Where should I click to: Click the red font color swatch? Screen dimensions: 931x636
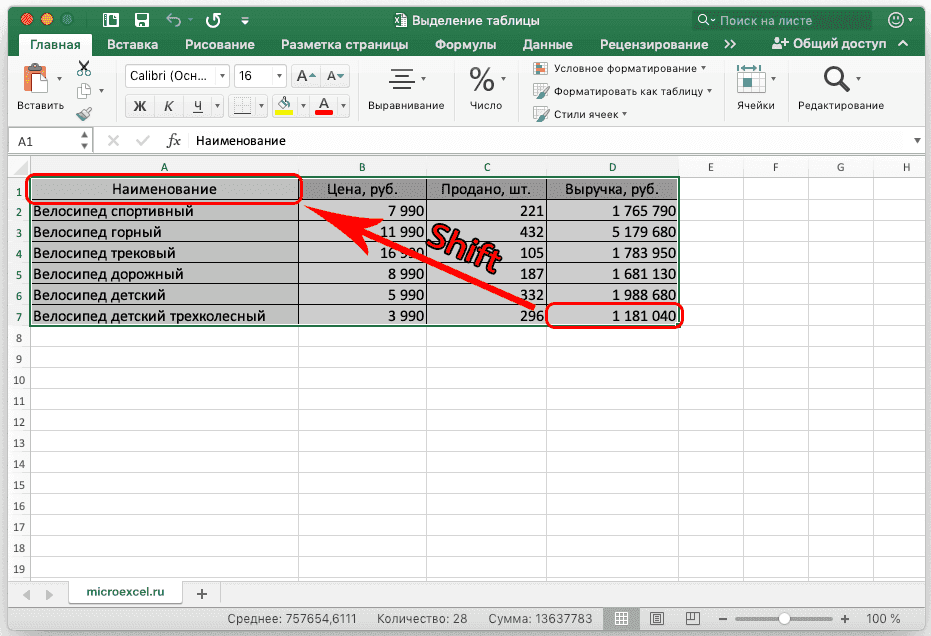(x=323, y=106)
